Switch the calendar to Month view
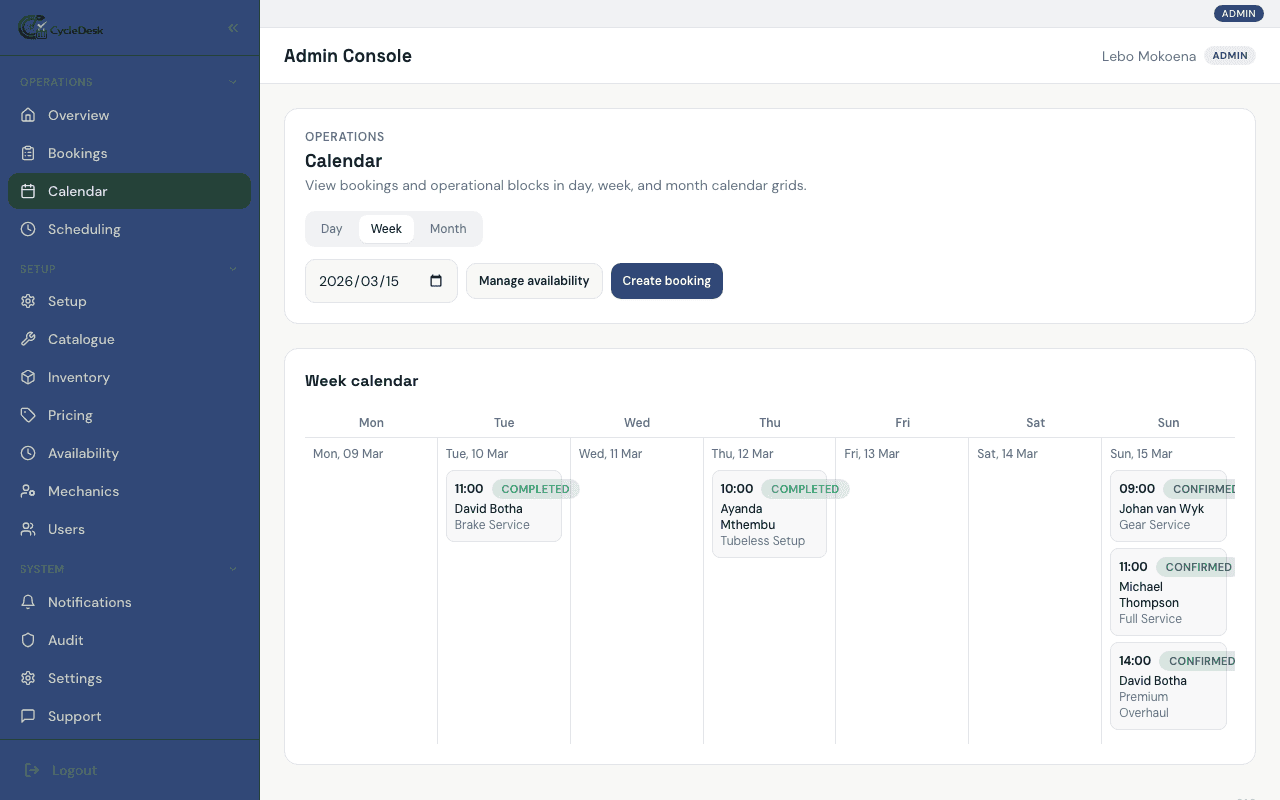The width and height of the screenshot is (1280, 800). click(x=448, y=228)
